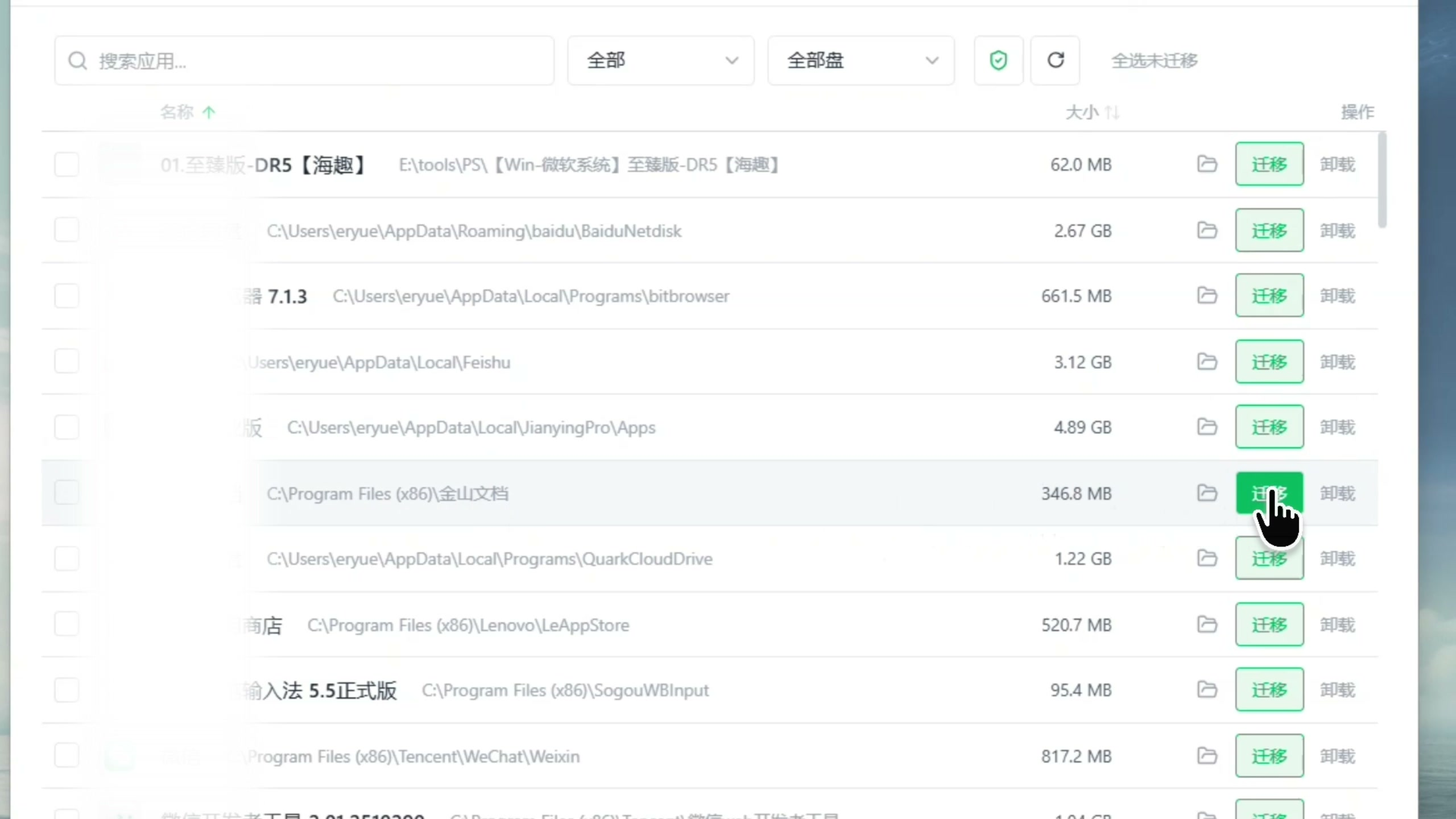This screenshot has height=819, width=1456.
Task: Click the 操作 column header
Action: 1358,112
